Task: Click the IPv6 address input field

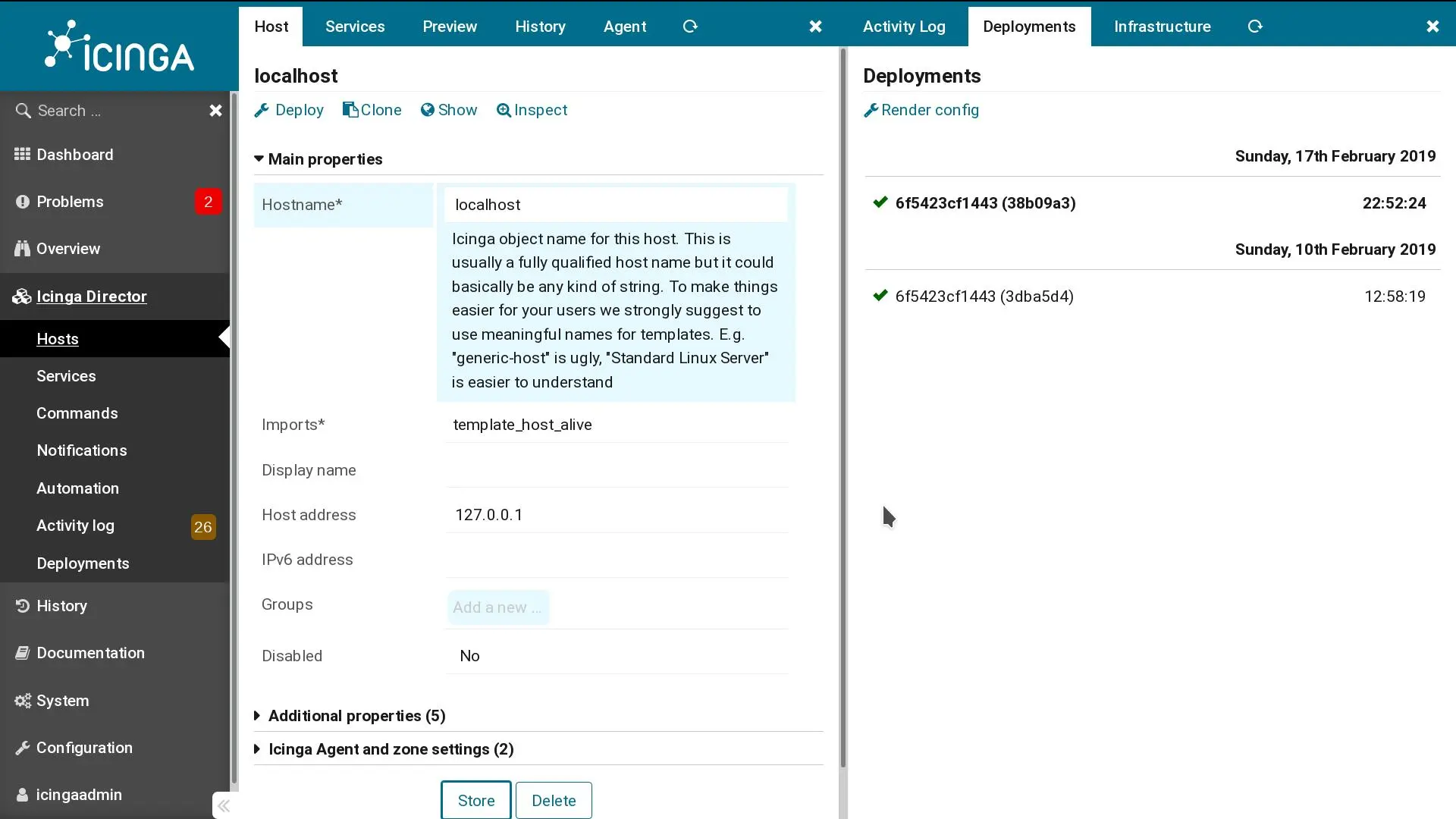Action: [617, 560]
